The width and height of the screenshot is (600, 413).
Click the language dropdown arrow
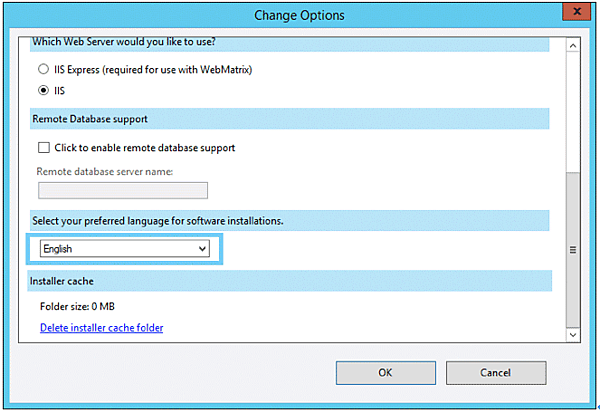click(x=203, y=248)
